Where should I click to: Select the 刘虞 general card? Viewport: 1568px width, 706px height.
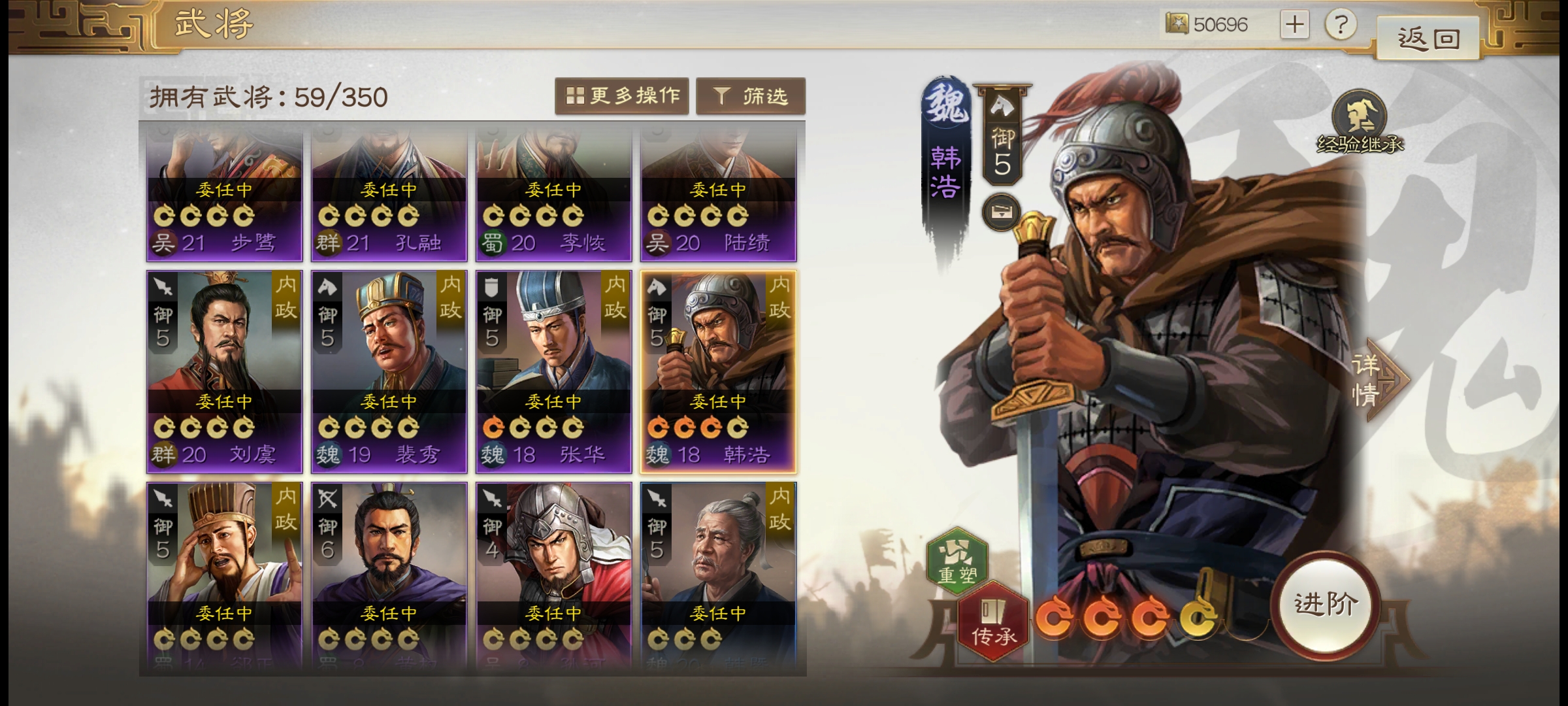(x=224, y=371)
